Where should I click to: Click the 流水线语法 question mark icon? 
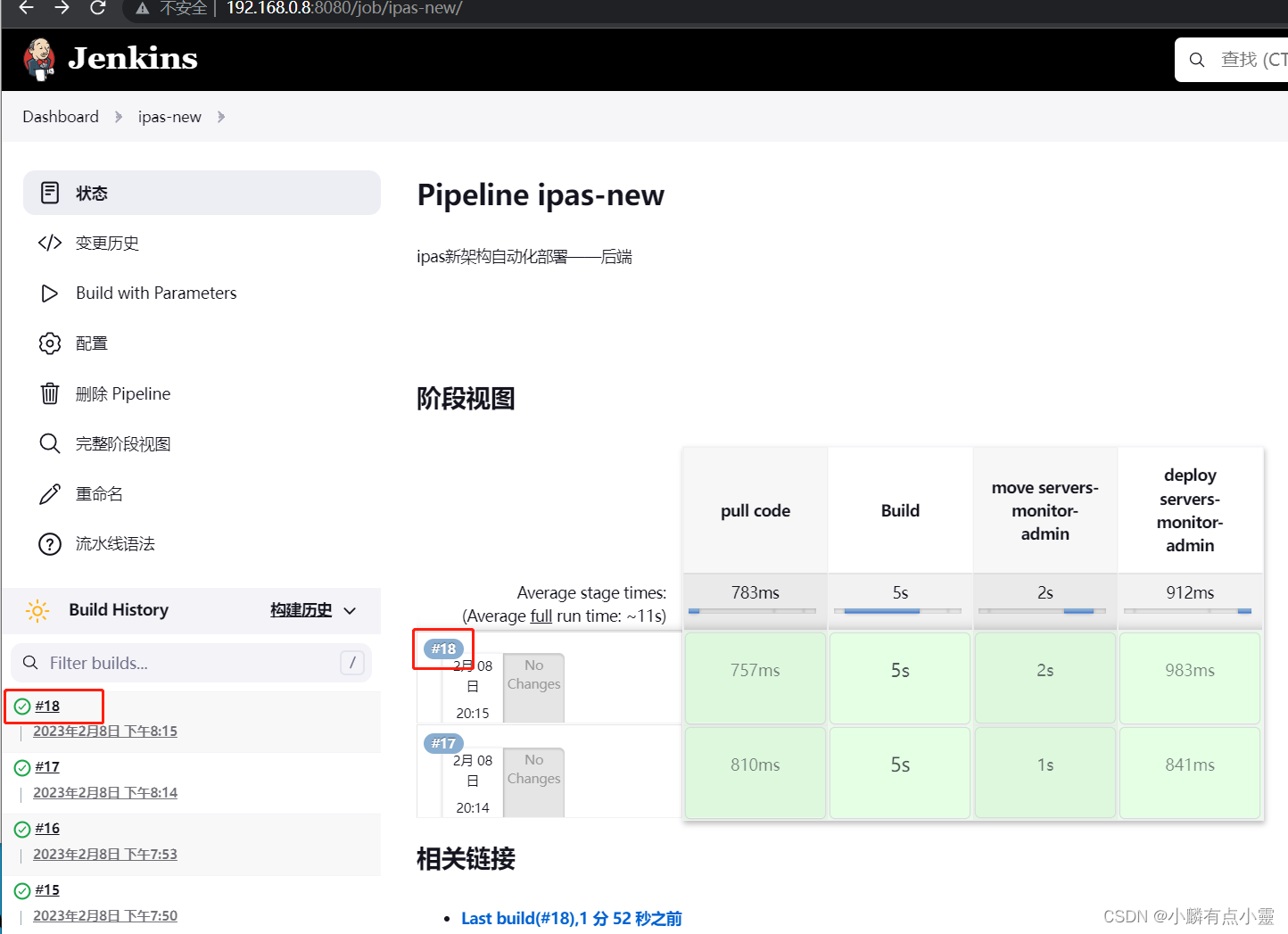click(x=50, y=544)
